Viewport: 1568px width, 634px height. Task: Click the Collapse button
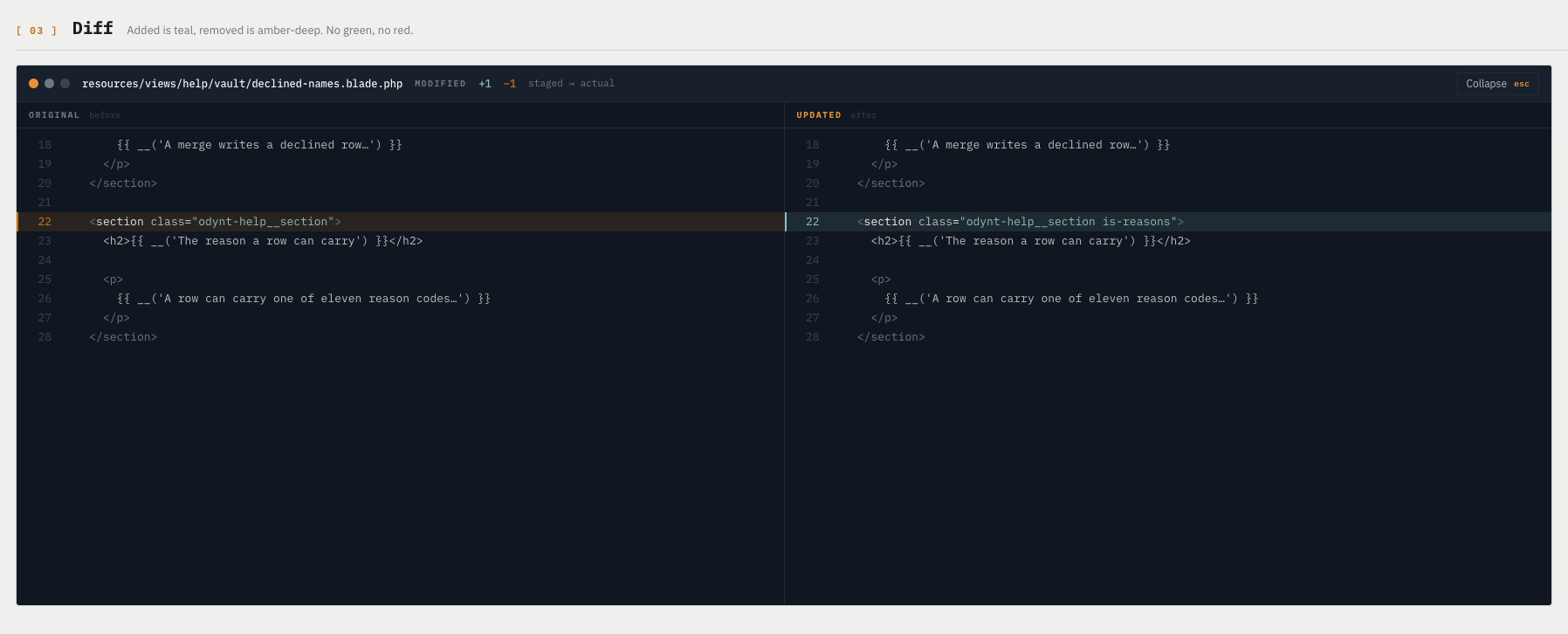point(1497,84)
